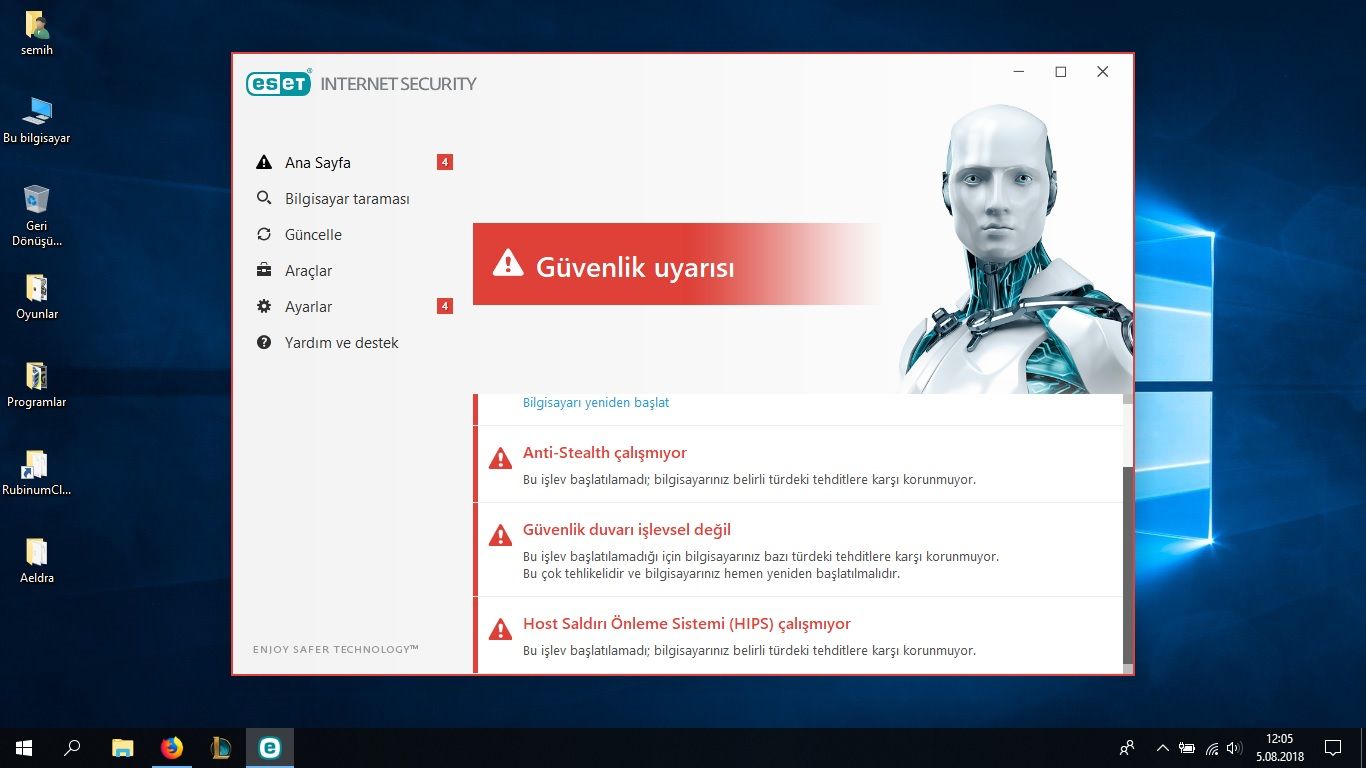Click the Güvenlik uyarısı banner heading
The height and width of the screenshot is (768, 1366).
pyautogui.click(x=635, y=267)
